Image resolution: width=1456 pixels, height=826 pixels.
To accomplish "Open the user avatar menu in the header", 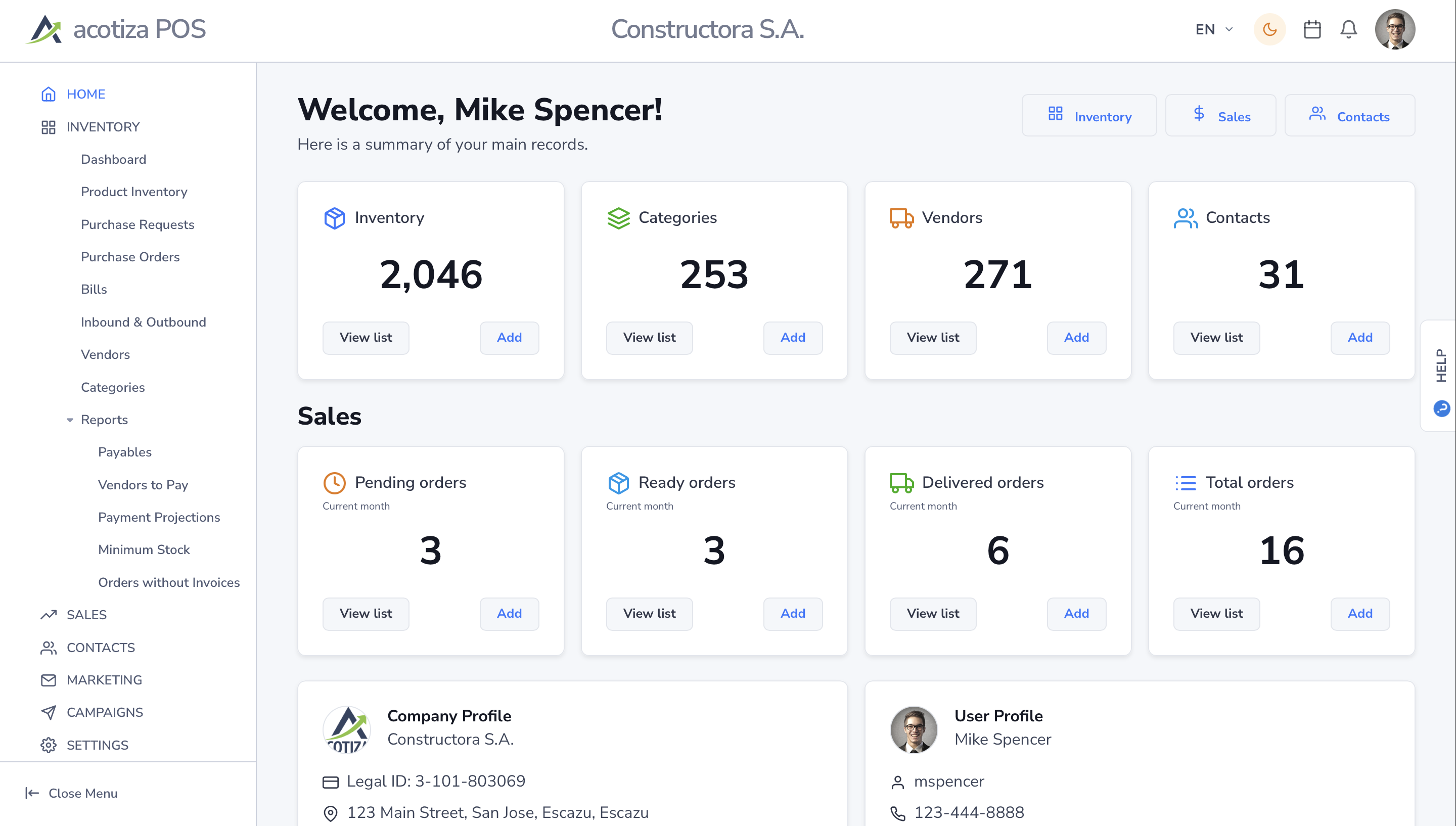I will pyautogui.click(x=1395, y=29).
